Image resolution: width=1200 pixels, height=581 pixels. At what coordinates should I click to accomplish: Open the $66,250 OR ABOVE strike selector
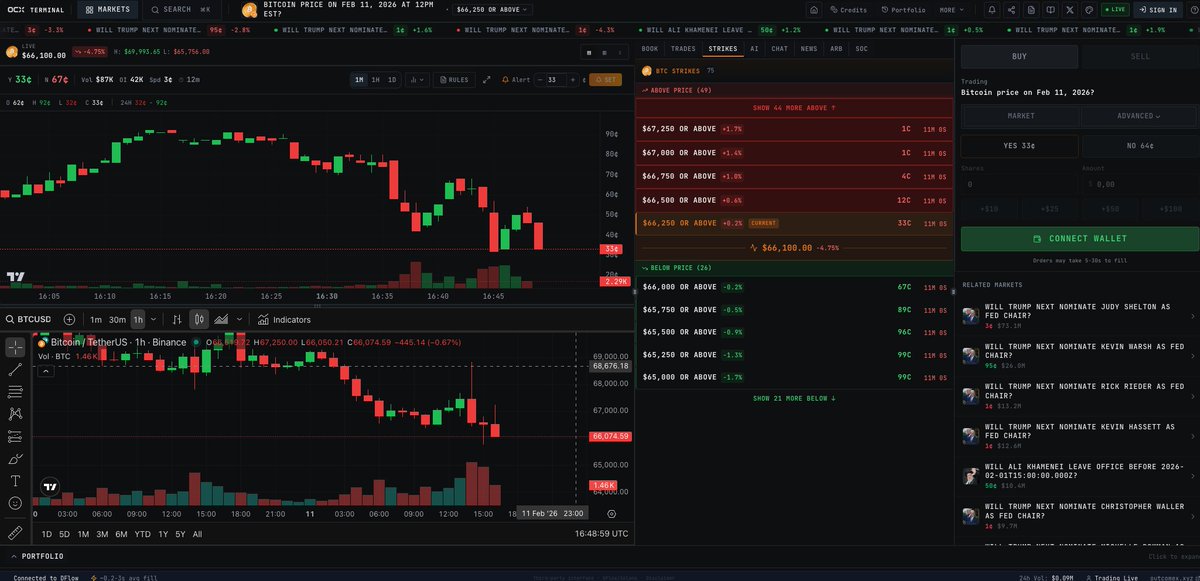(x=492, y=10)
